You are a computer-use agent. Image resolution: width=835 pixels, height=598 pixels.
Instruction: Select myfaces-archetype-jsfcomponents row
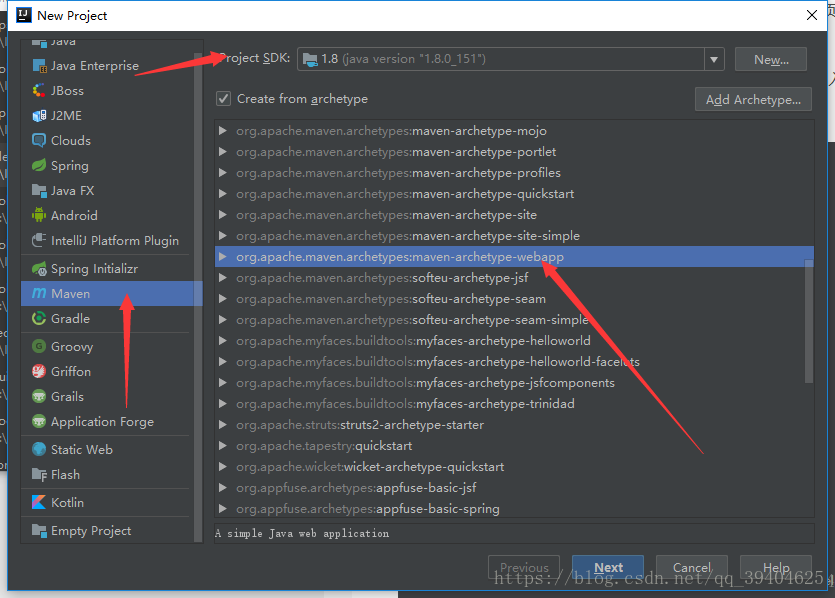(x=514, y=383)
